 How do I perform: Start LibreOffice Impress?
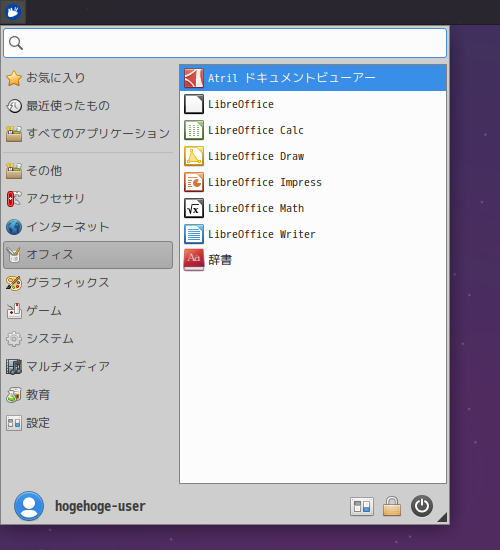[x=313, y=182]
